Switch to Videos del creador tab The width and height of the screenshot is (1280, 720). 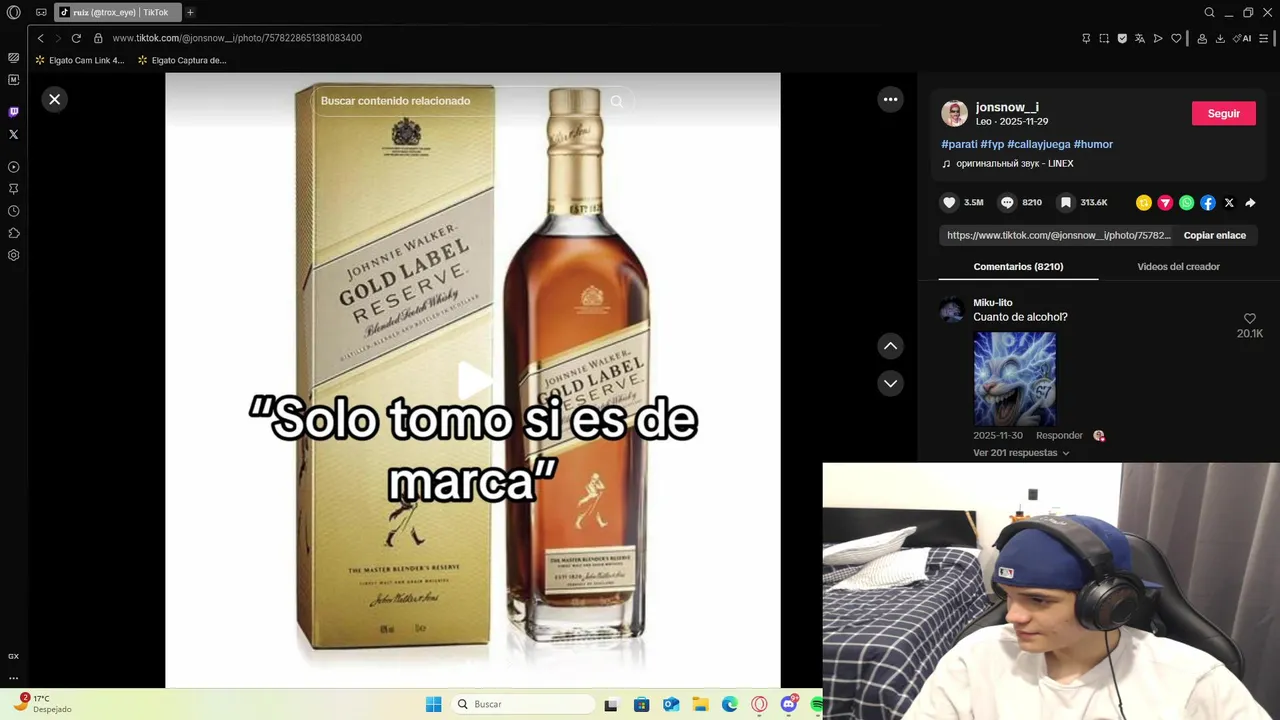(1178, 266)
